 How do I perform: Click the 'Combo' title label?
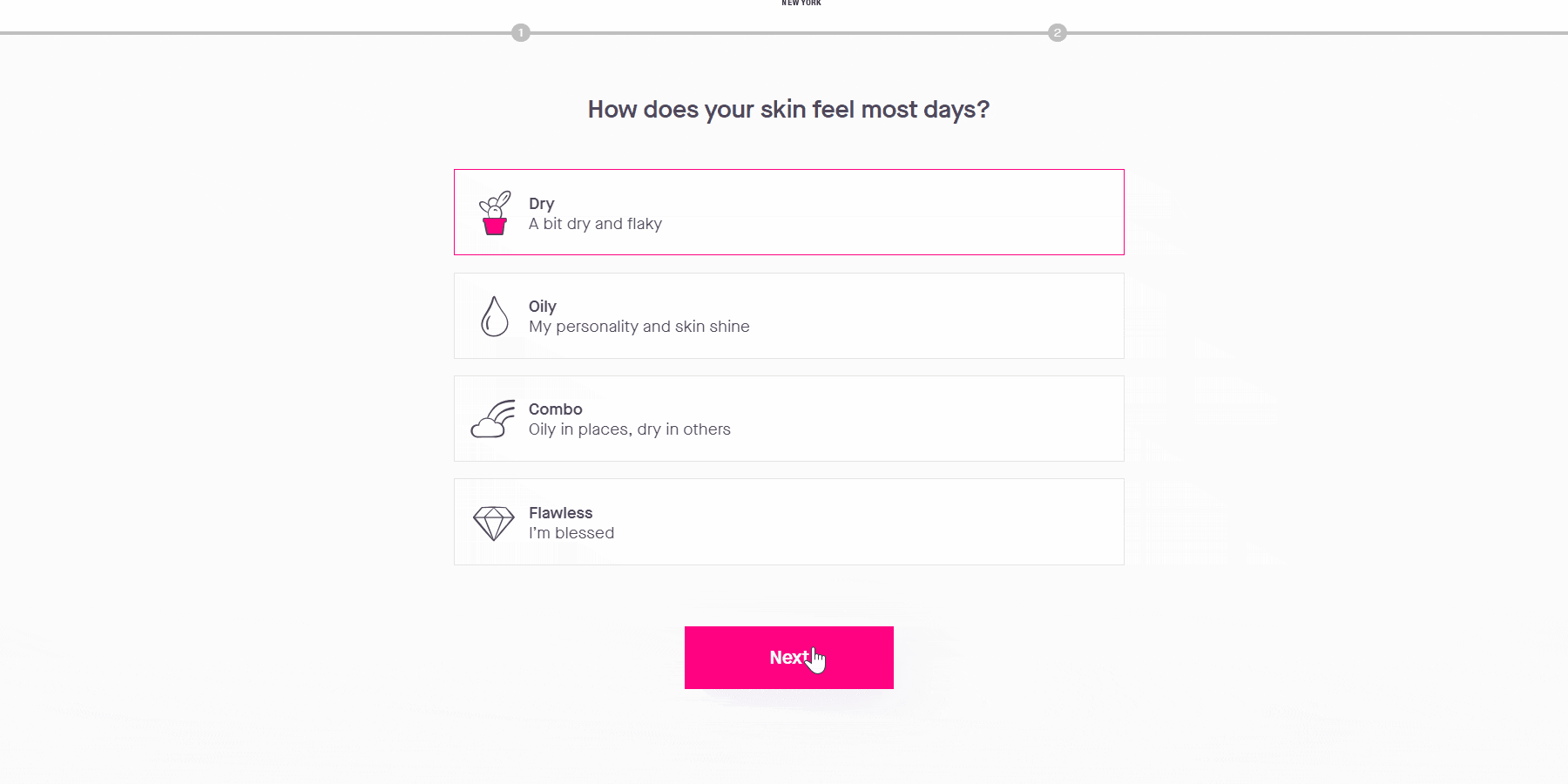click(556, 409)
